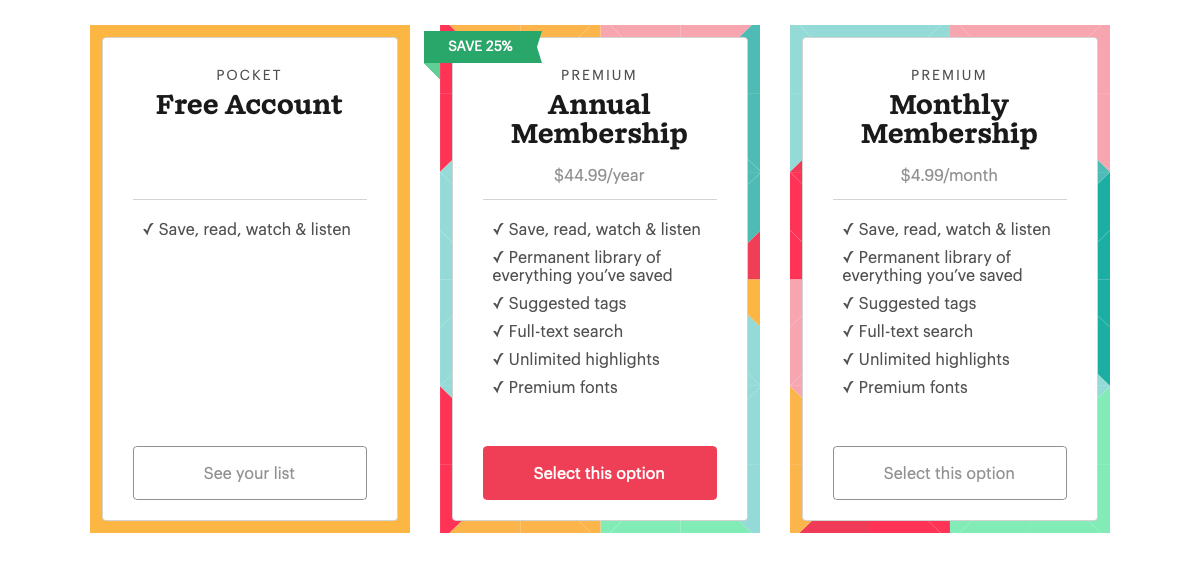The width and height of the screenshot is (1180, 563).
Task: Choose Monthly Membership's Select this option button
Action: [x=950, y=473]
